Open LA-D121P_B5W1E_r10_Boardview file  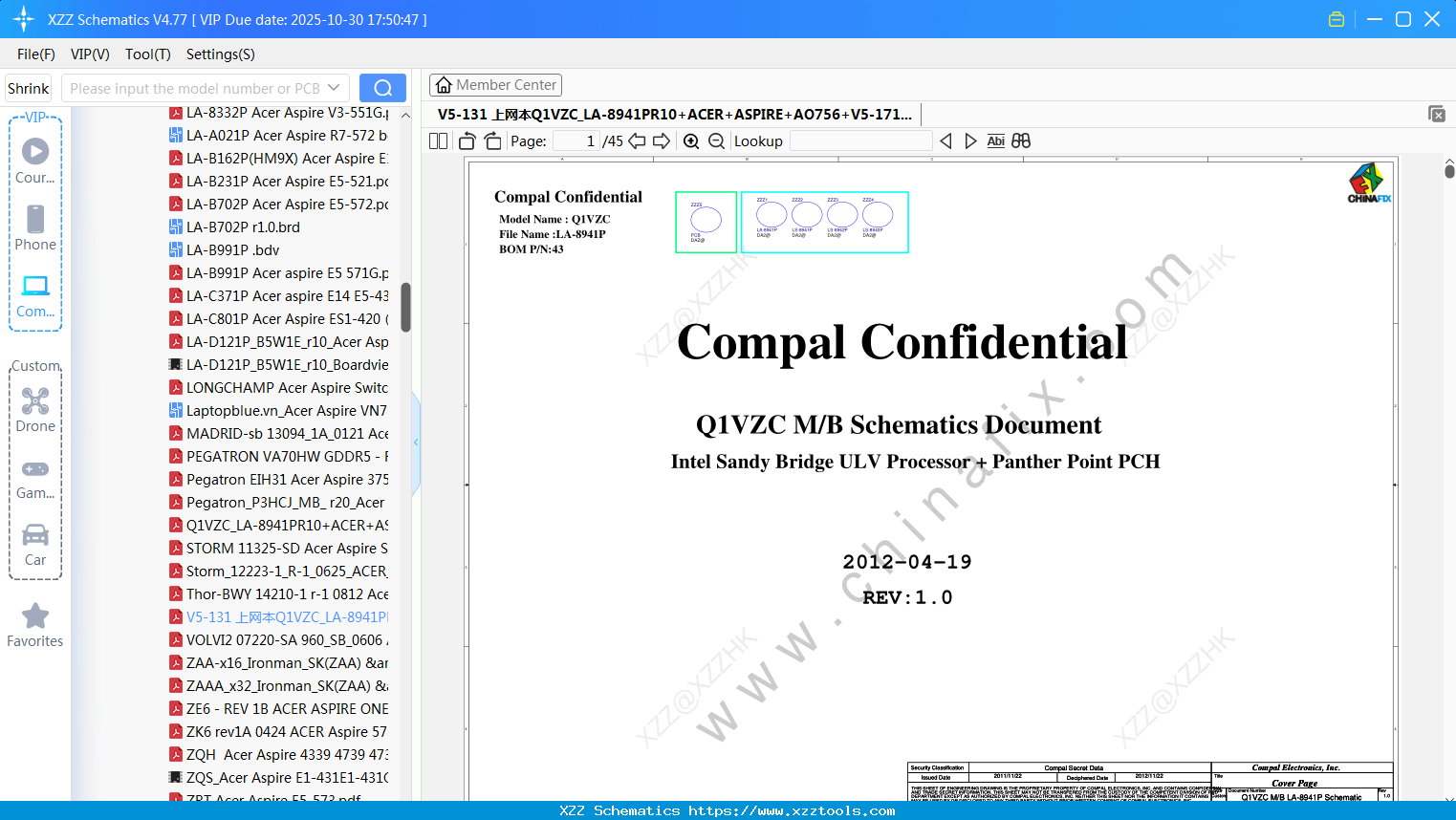279,365
